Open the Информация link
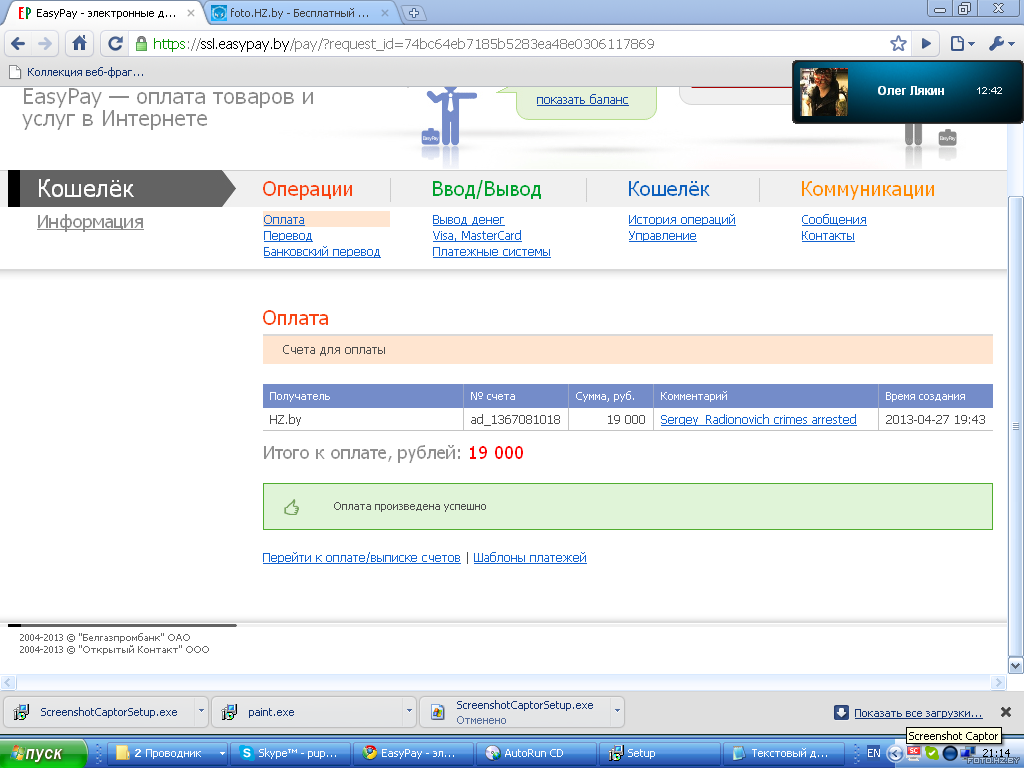This screenshot has width=1024, height=768. point(90,222)
